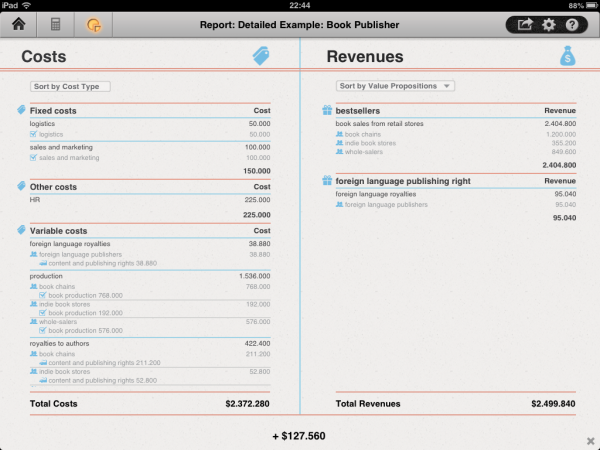Toggle the sales and marketing checkbox
Image resolution: width=600 pixels, height=450 pixels.
[x=34, y=157]
